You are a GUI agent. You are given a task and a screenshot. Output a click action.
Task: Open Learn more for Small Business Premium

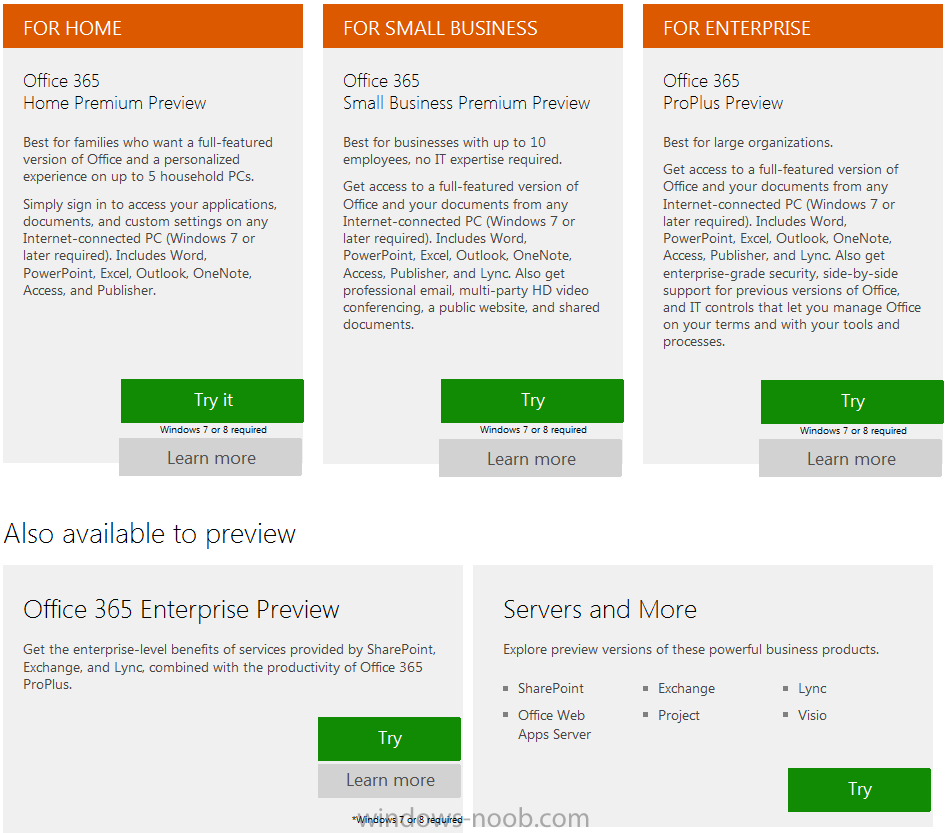click(x=531, y=458)
